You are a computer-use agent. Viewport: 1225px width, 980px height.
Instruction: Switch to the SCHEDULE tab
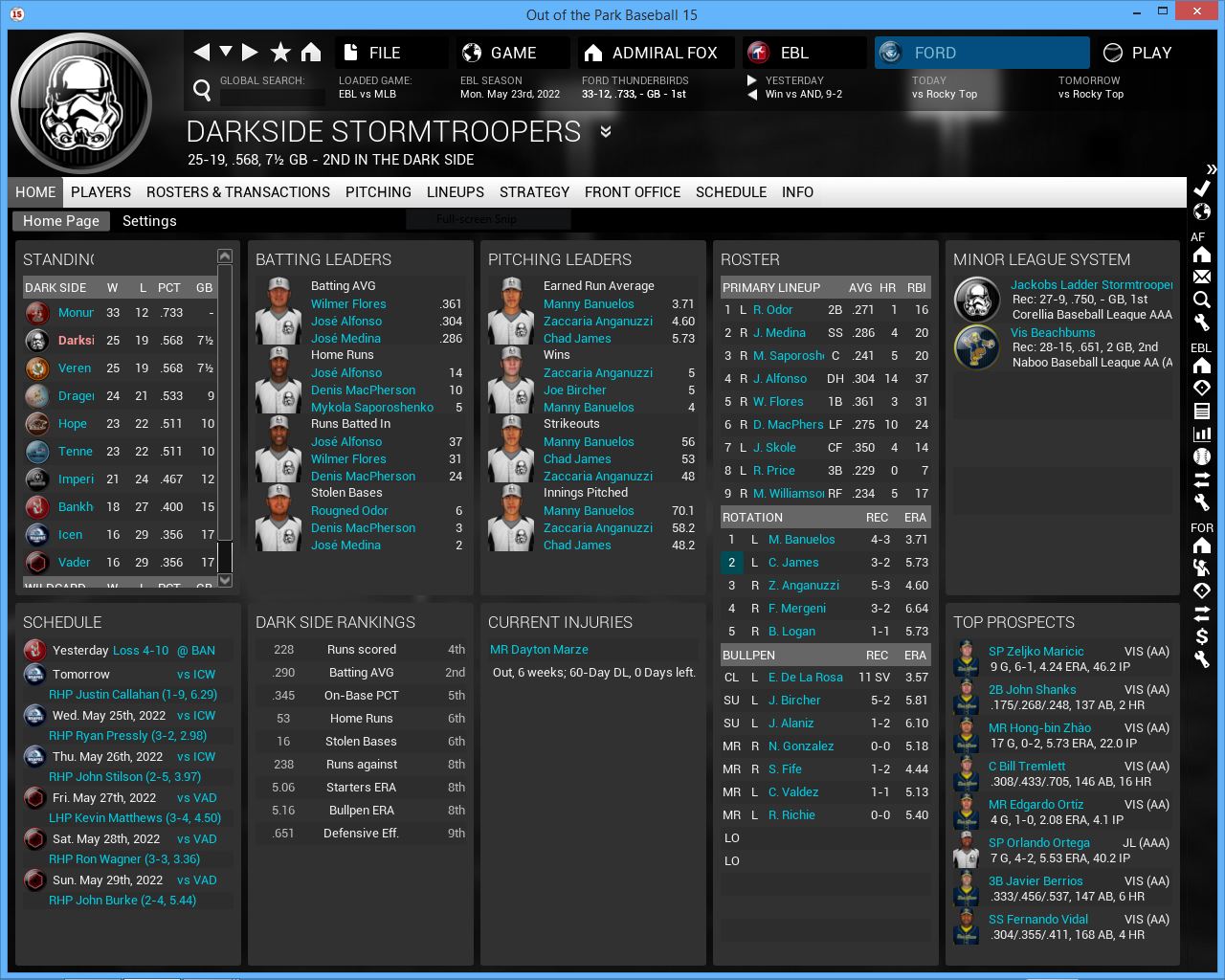731,192
